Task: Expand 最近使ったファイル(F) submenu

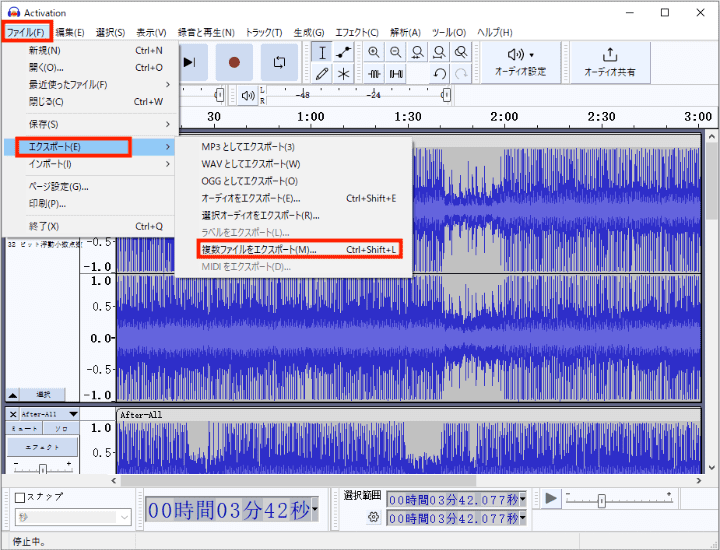Action: point(90,84)
